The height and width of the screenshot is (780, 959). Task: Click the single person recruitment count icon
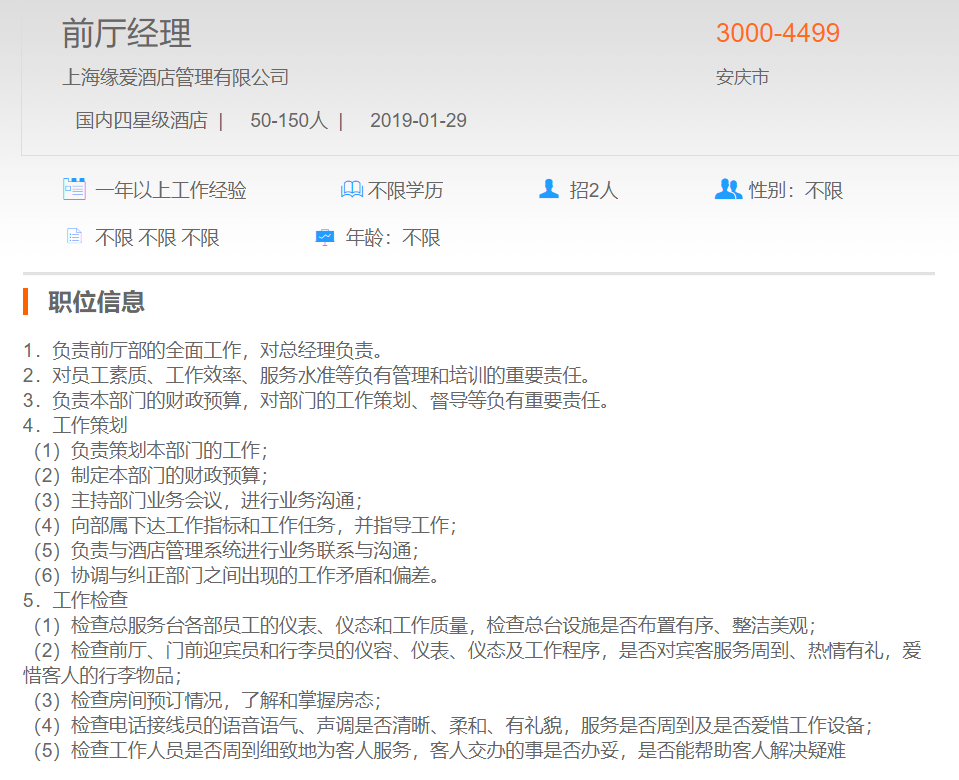pos(548,189)
